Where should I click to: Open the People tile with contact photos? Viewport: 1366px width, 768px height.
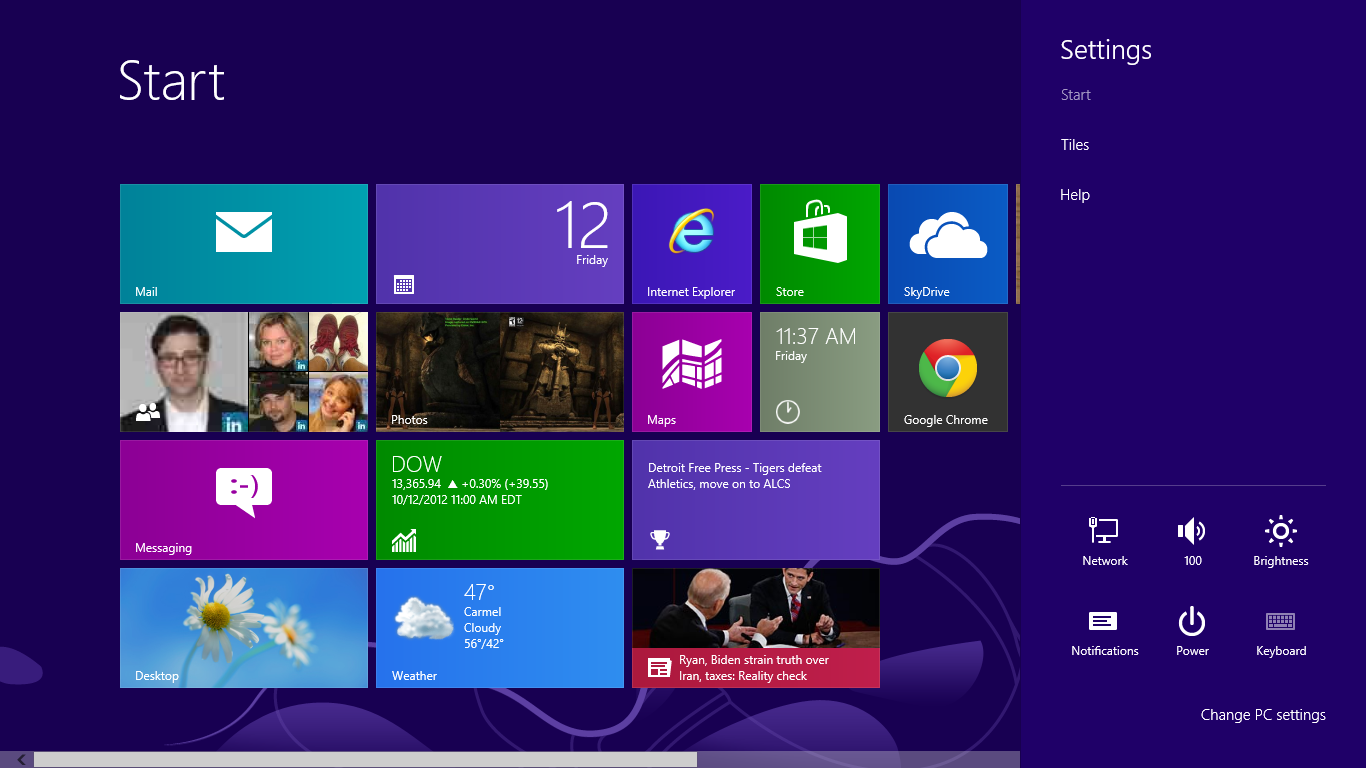244,372
